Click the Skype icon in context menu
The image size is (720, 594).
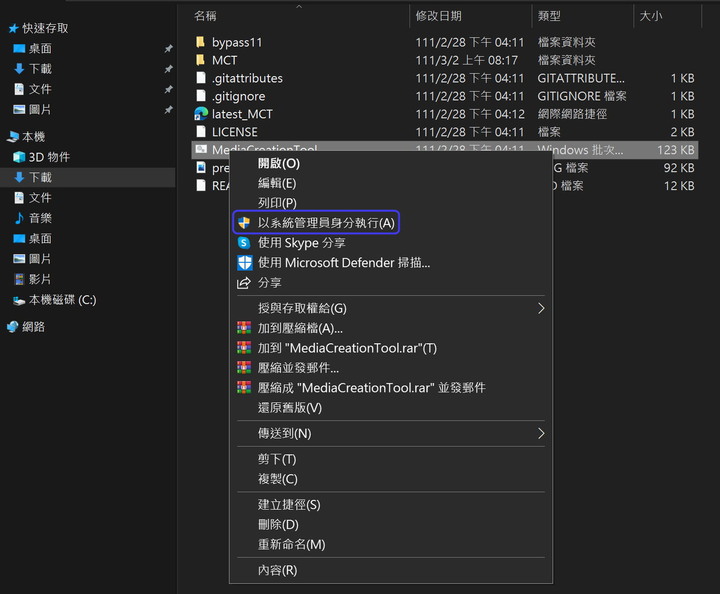tap(244, 243)
